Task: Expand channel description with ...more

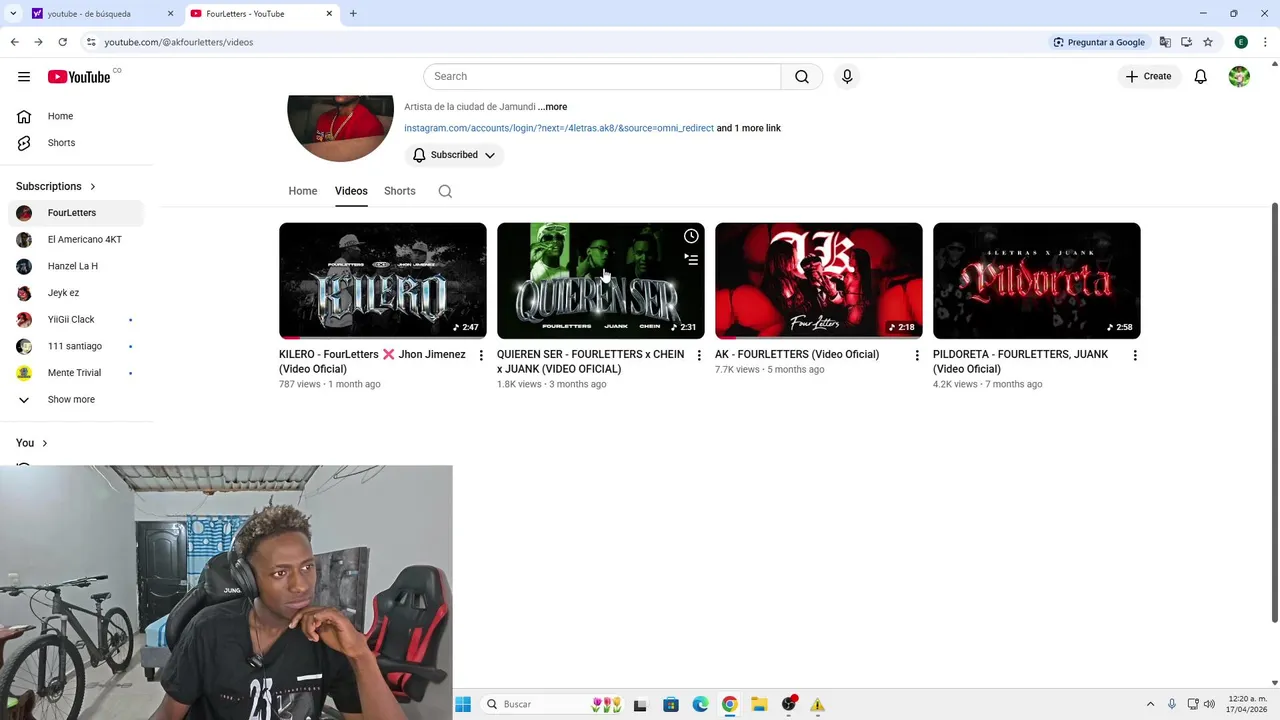Action: click(552, 107)
